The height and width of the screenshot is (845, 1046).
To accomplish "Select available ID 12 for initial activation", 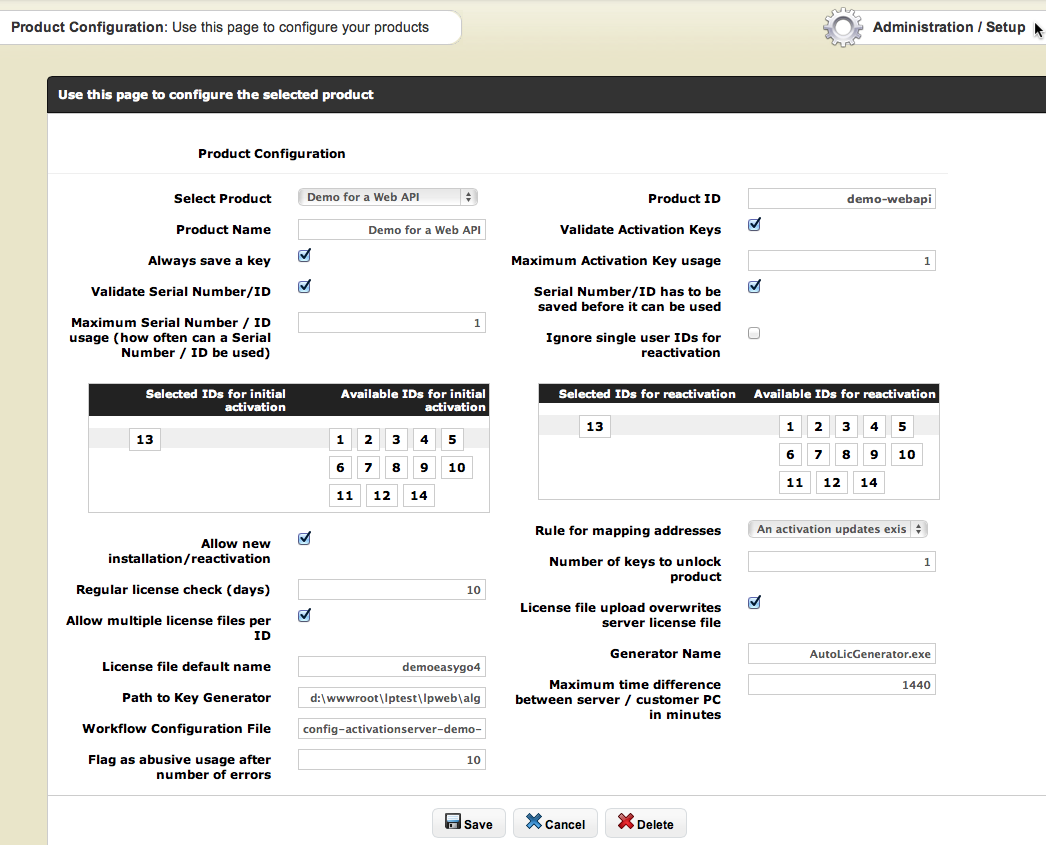I will (382, 496).
